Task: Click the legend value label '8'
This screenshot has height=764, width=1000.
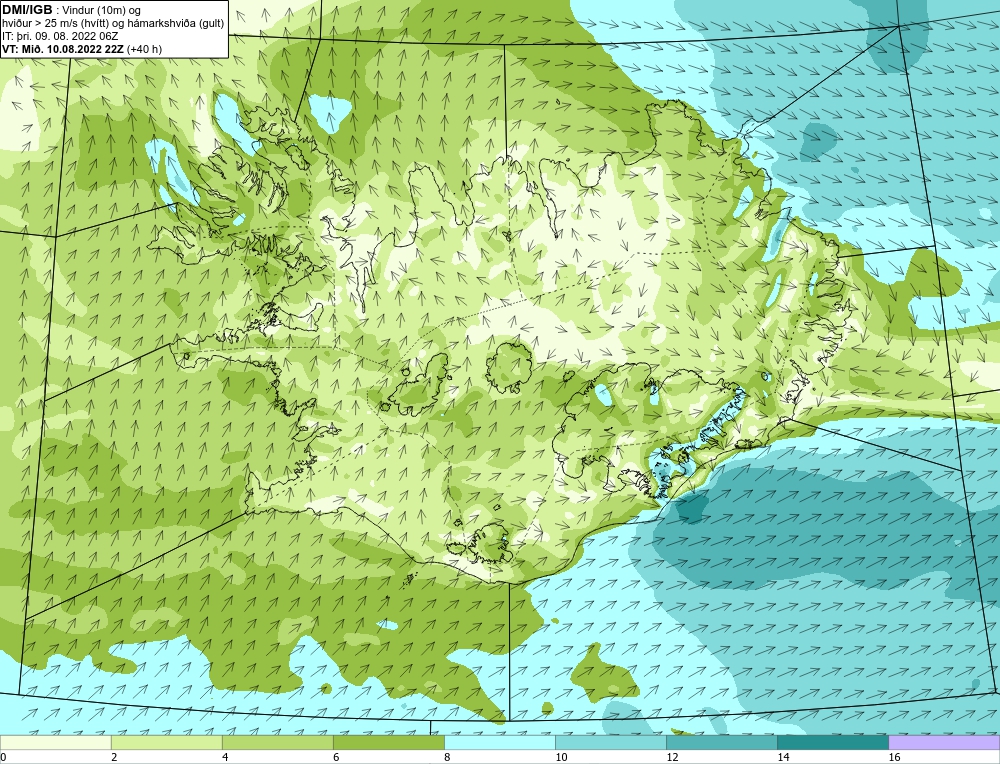Action: click(447, 757)
